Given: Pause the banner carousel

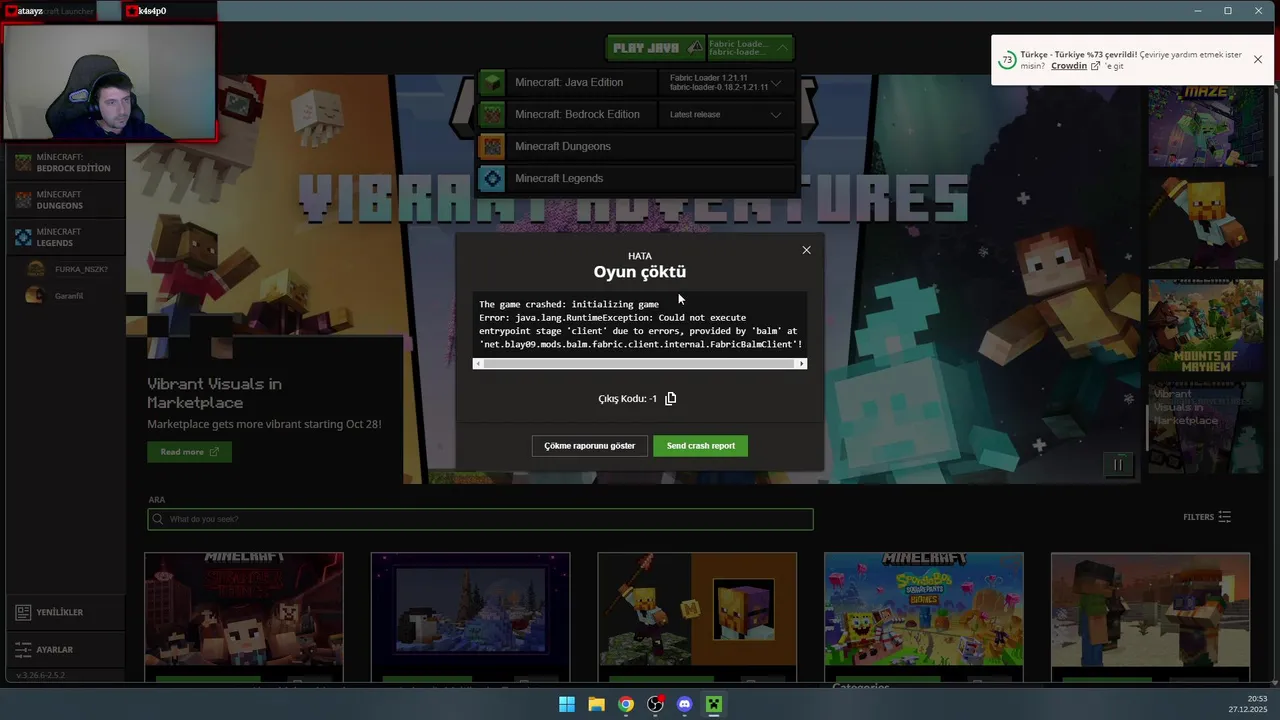Looking at the screenshot, I should 1117,464.
